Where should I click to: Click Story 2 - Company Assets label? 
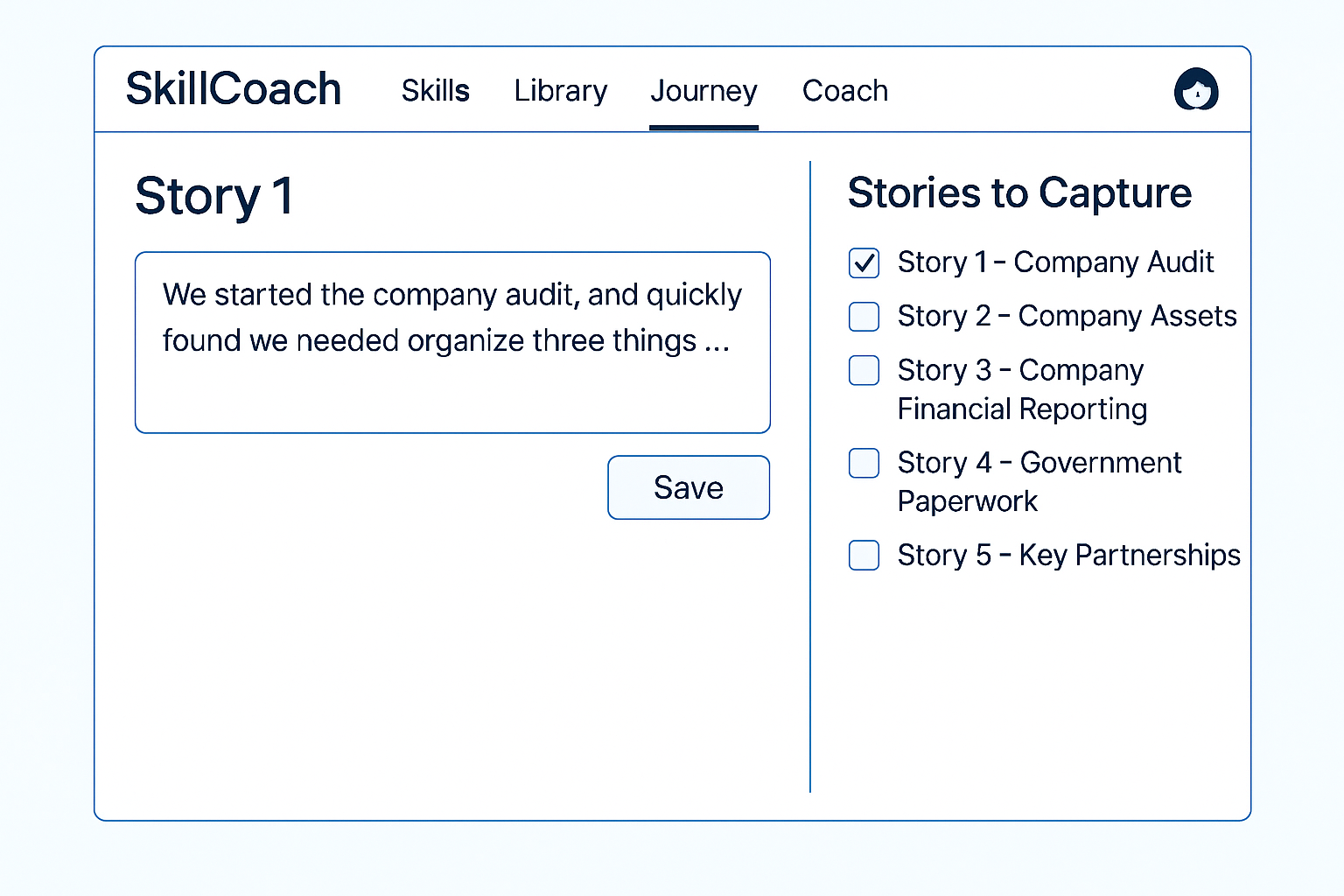click(x=1067, y=317)
